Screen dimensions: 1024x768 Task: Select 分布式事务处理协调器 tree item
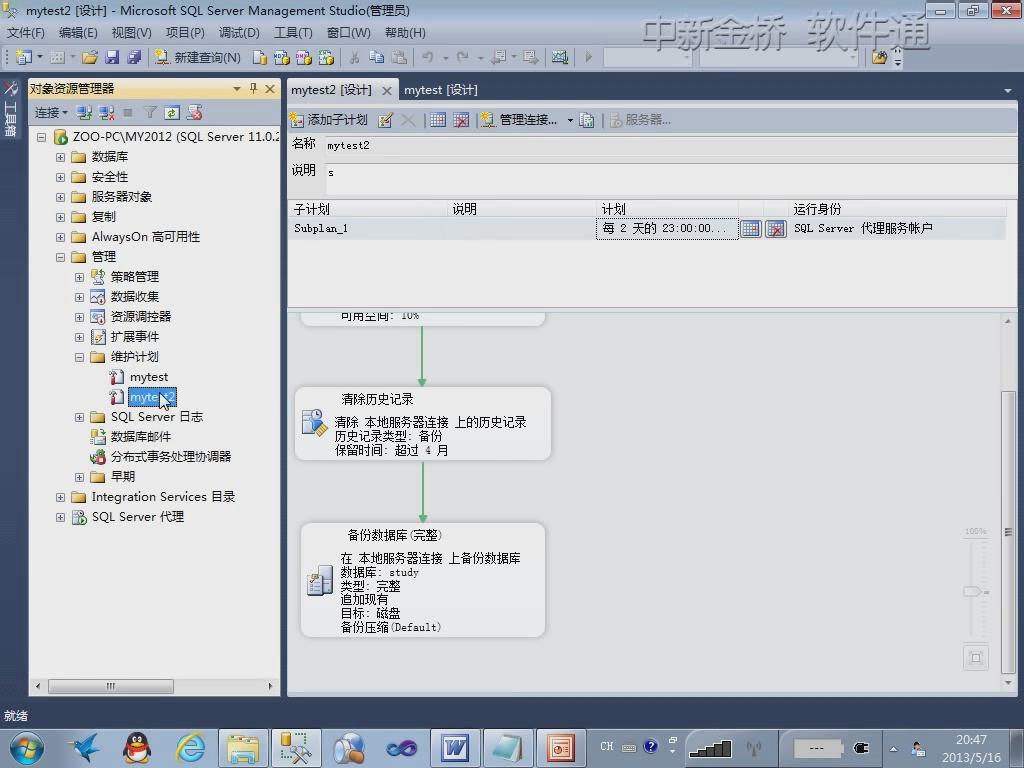click(170, 457)
